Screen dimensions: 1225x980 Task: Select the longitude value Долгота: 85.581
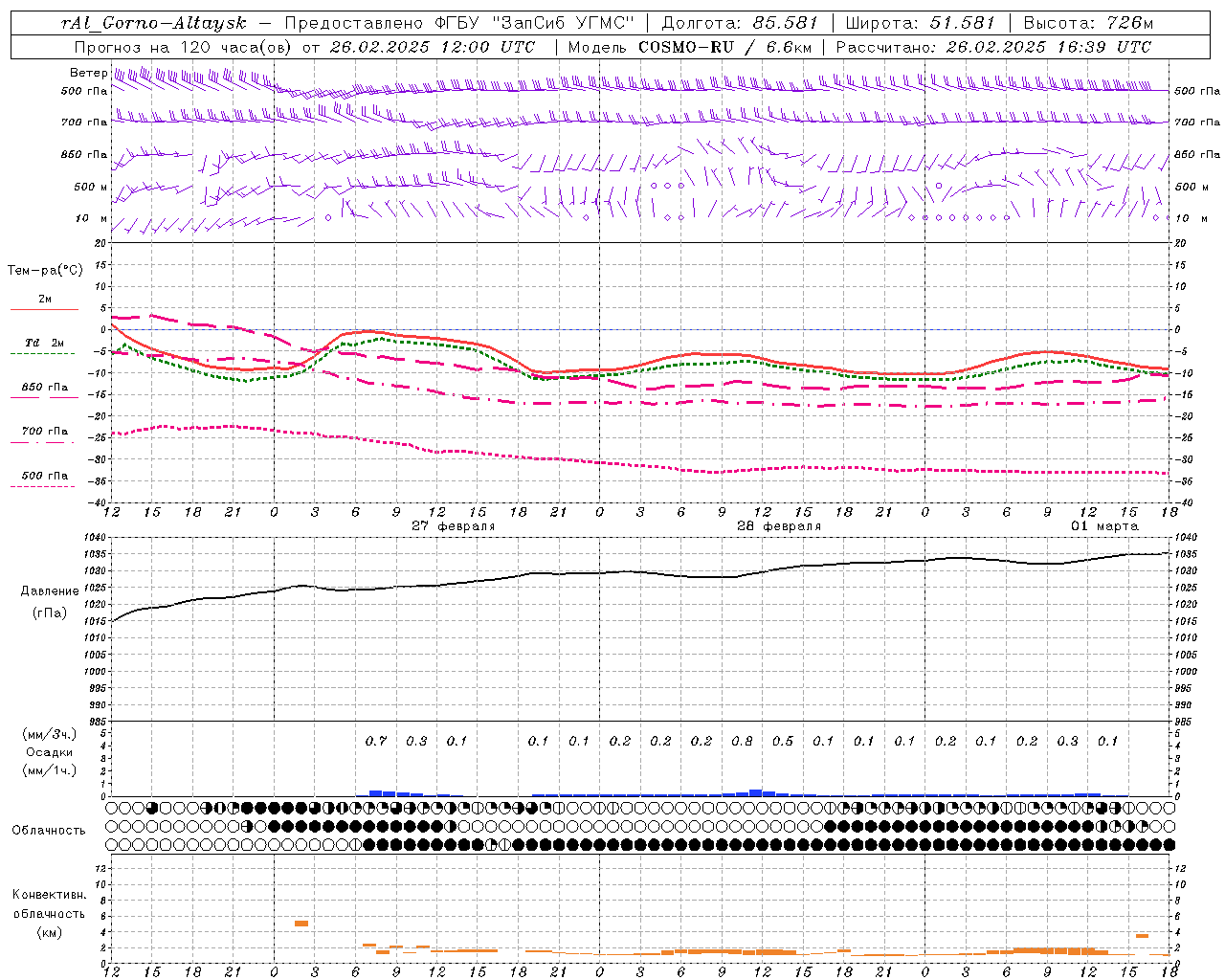[741, 23]
